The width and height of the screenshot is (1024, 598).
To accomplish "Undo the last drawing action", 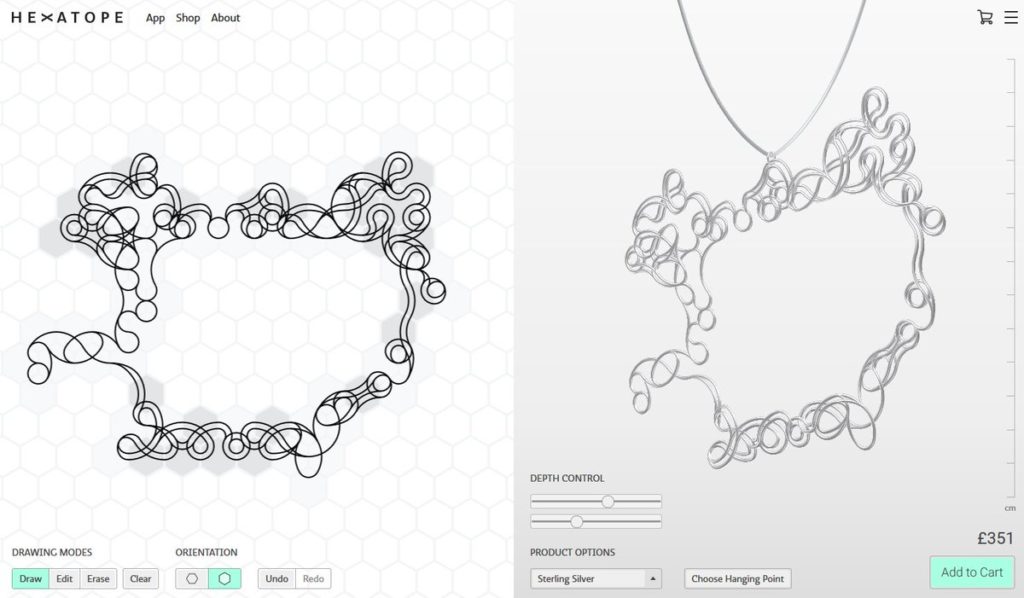I will click(x=277, y=578).
